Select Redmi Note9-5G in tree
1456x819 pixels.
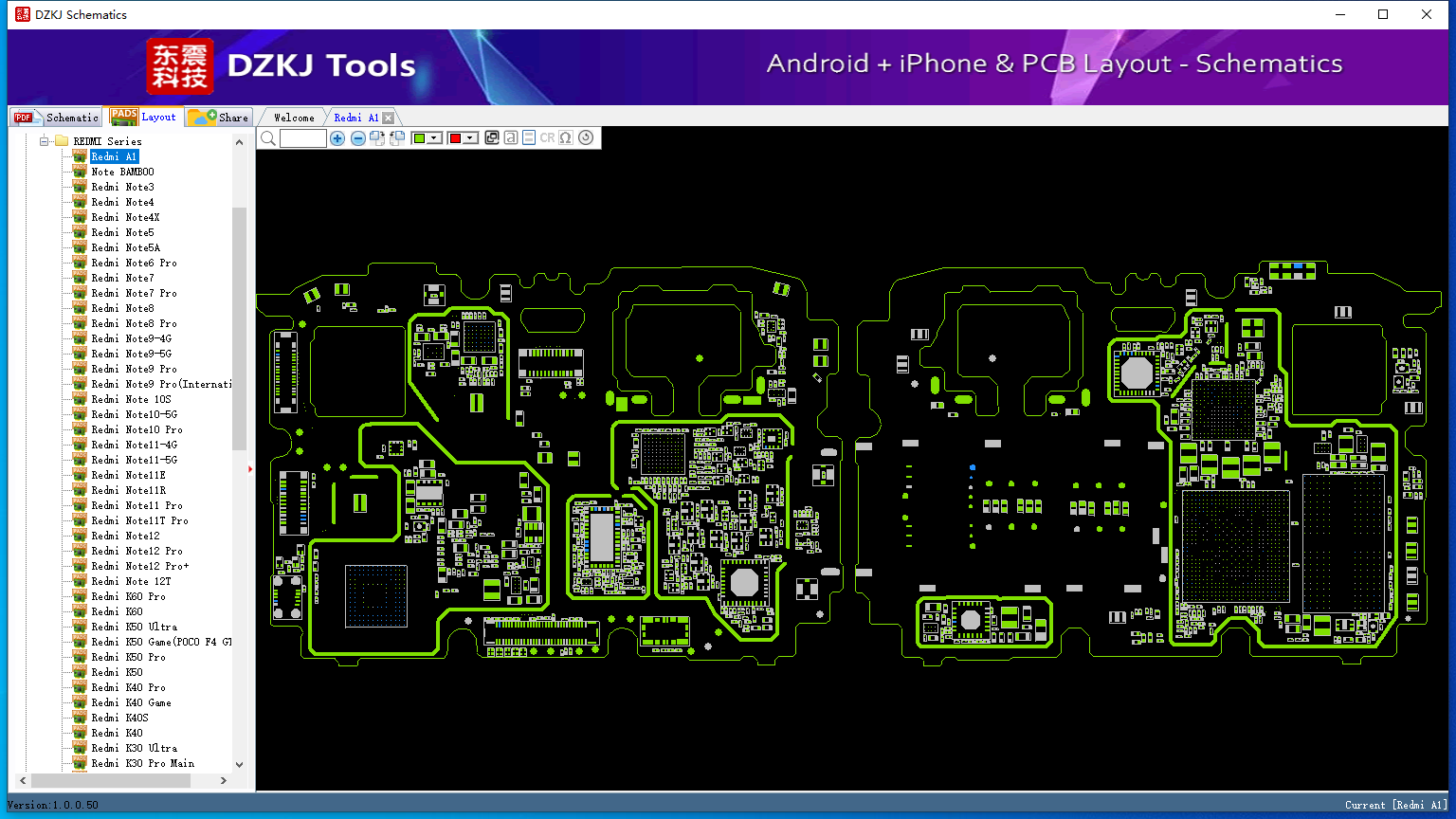point(131,354)
